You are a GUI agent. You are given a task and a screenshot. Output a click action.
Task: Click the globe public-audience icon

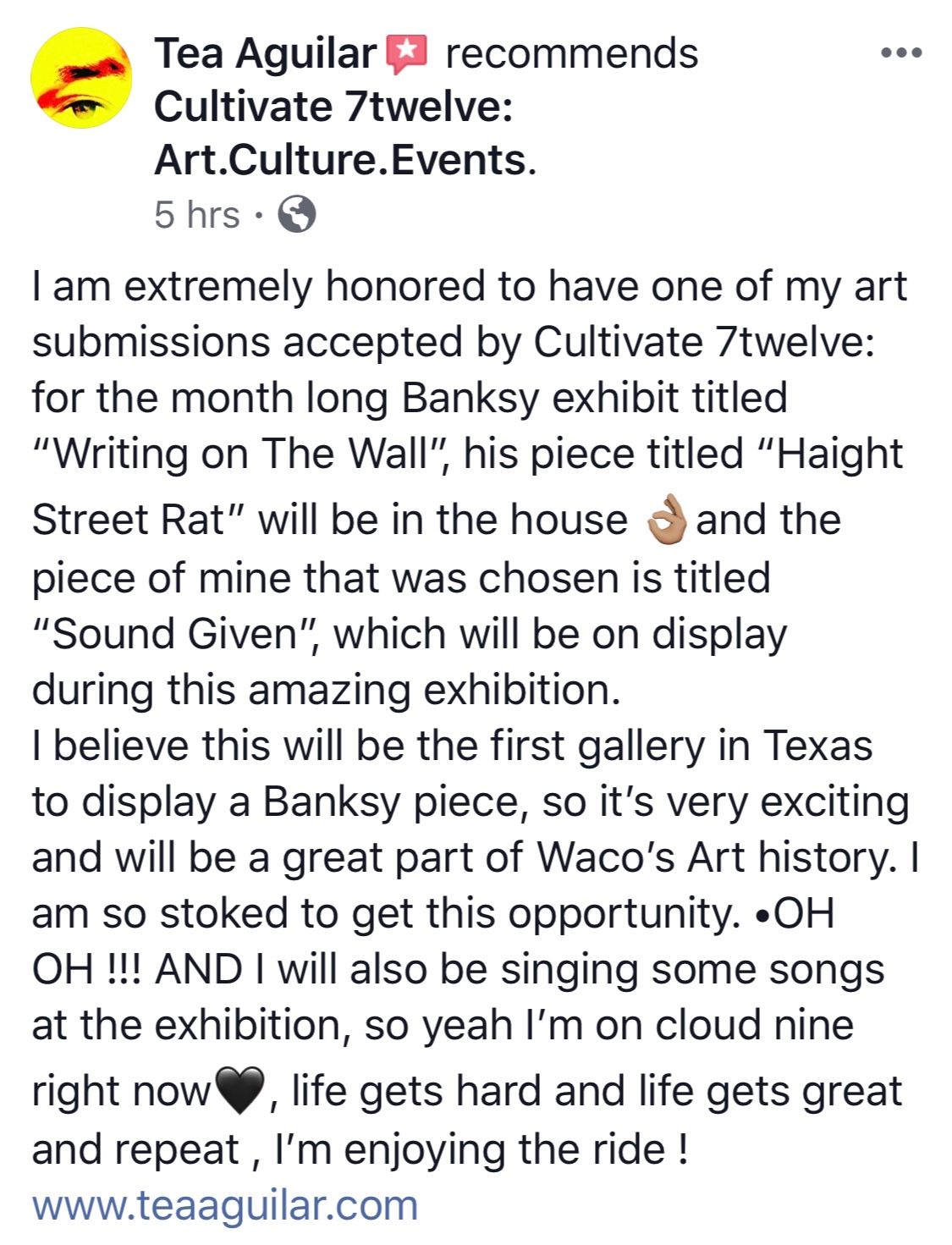pos(297,214)
